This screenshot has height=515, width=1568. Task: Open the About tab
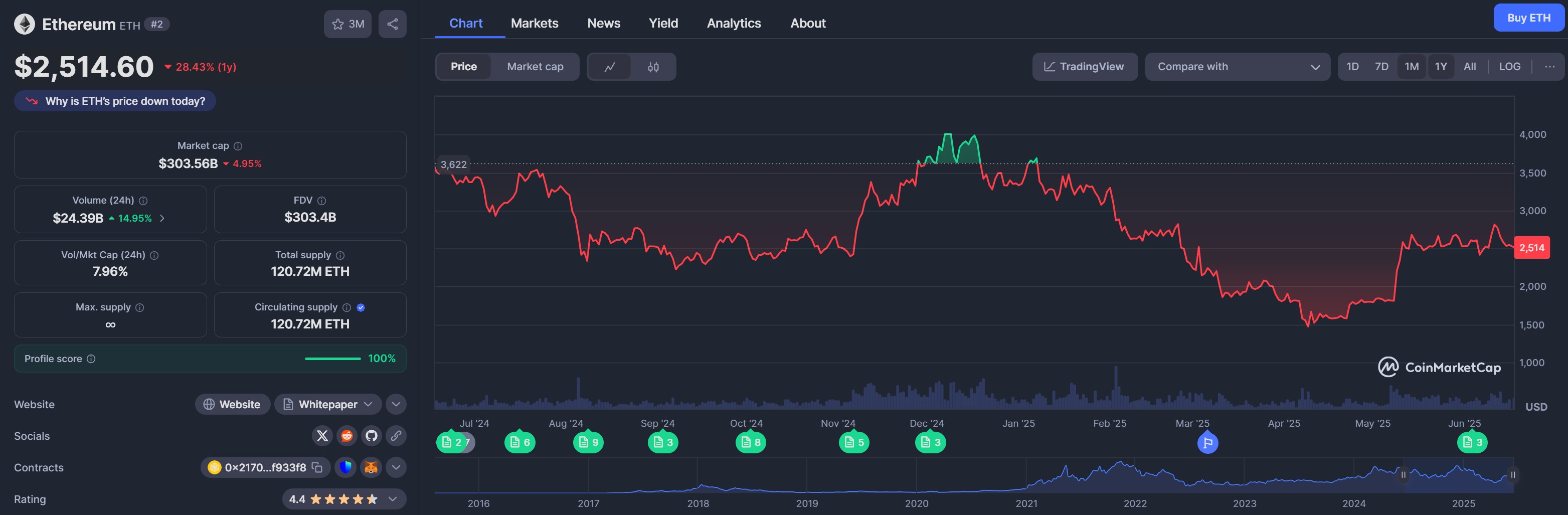[x=808, y=23]
